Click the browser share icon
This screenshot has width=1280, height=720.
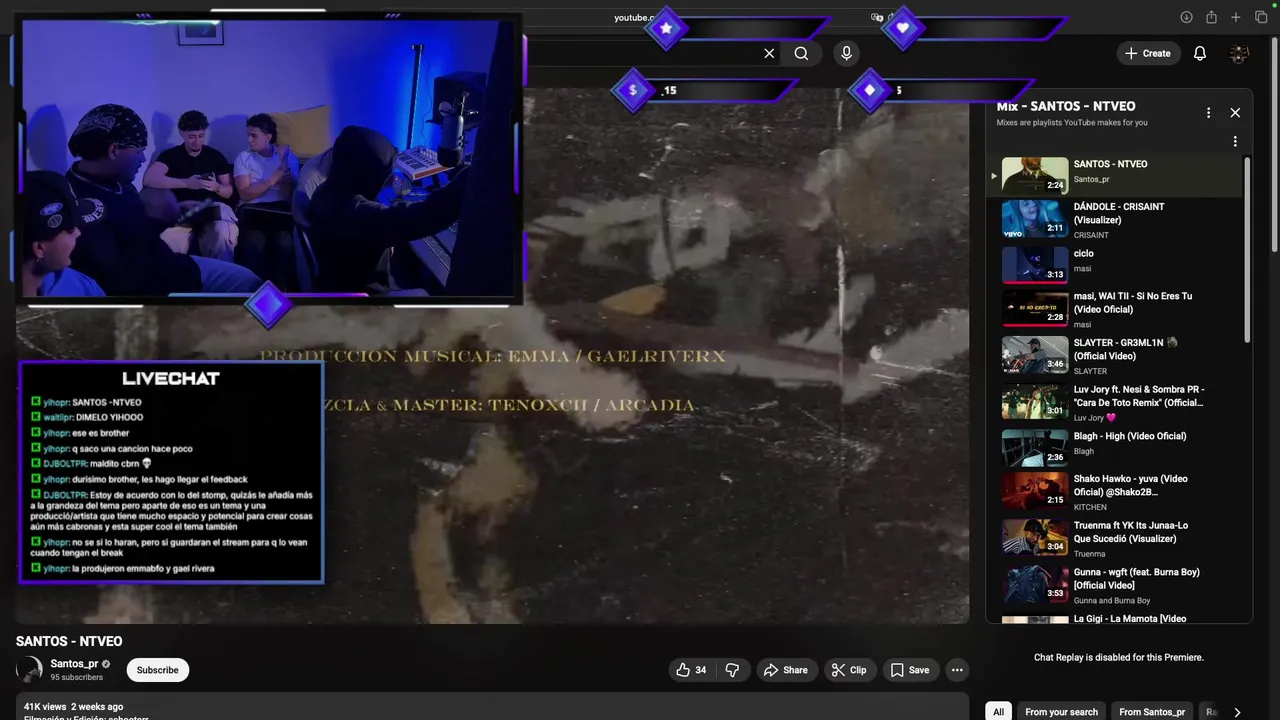1211,17
